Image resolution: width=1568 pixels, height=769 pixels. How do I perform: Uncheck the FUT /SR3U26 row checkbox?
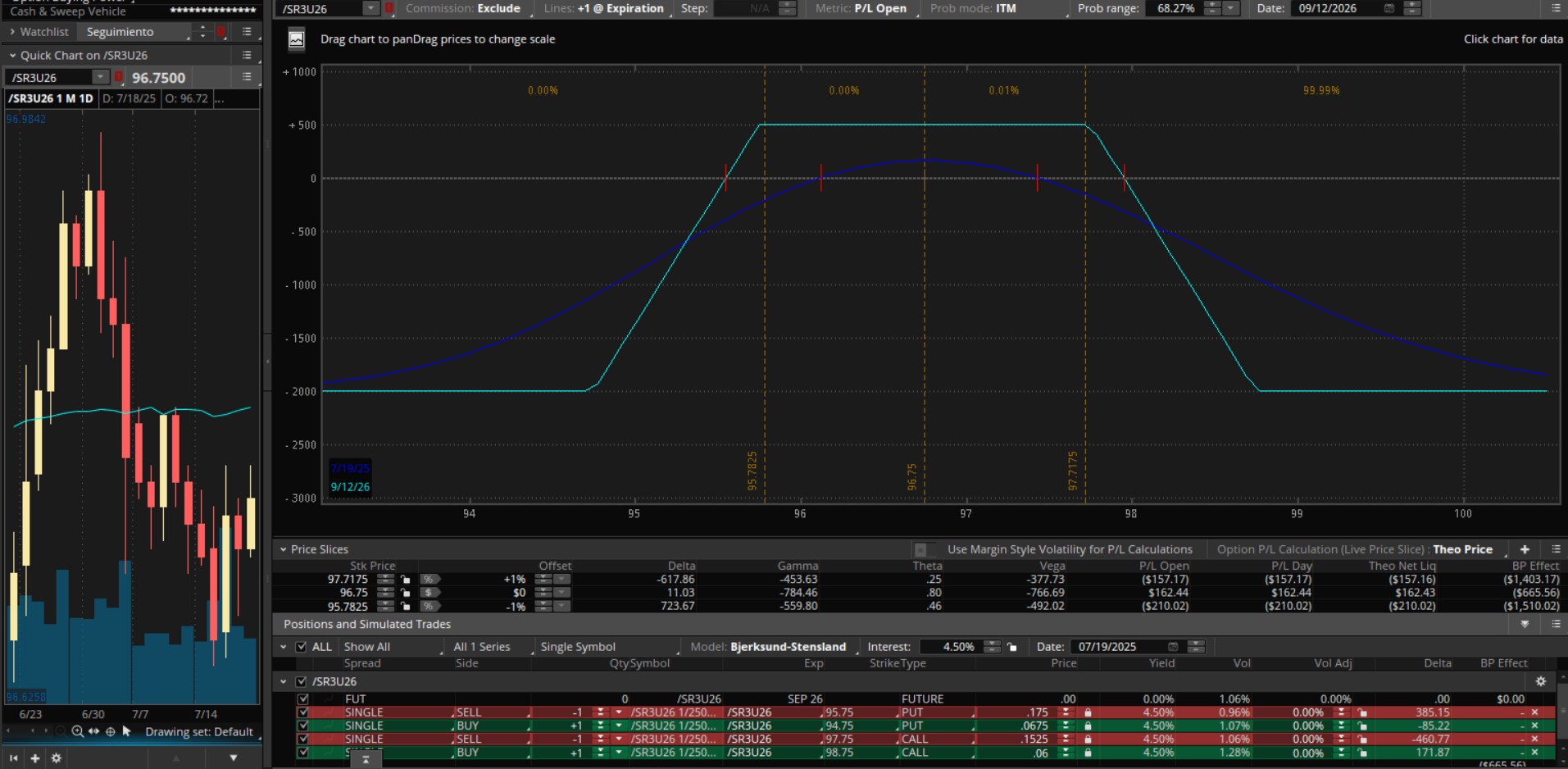[x=303, y=699]
